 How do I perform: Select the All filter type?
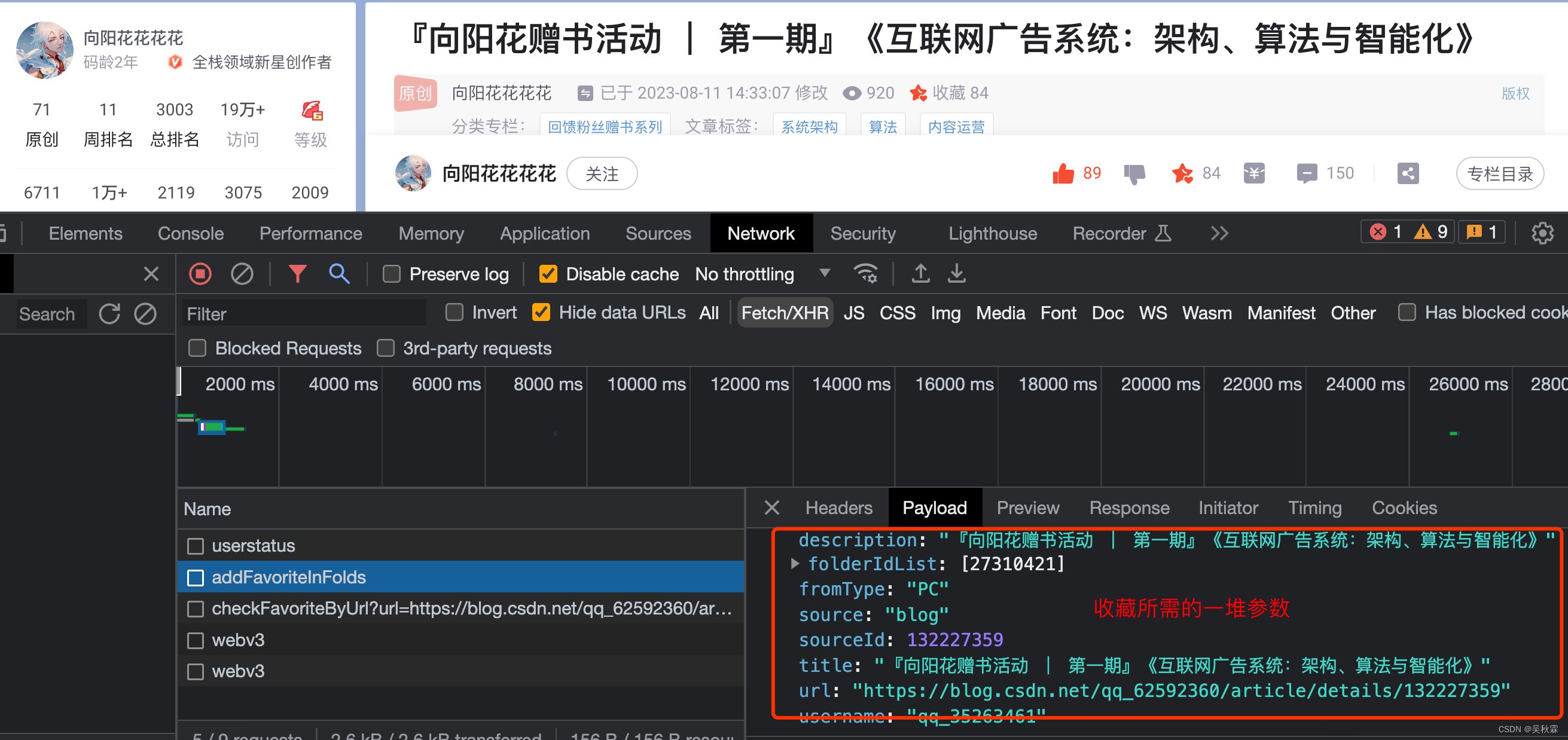click(709, 313)
